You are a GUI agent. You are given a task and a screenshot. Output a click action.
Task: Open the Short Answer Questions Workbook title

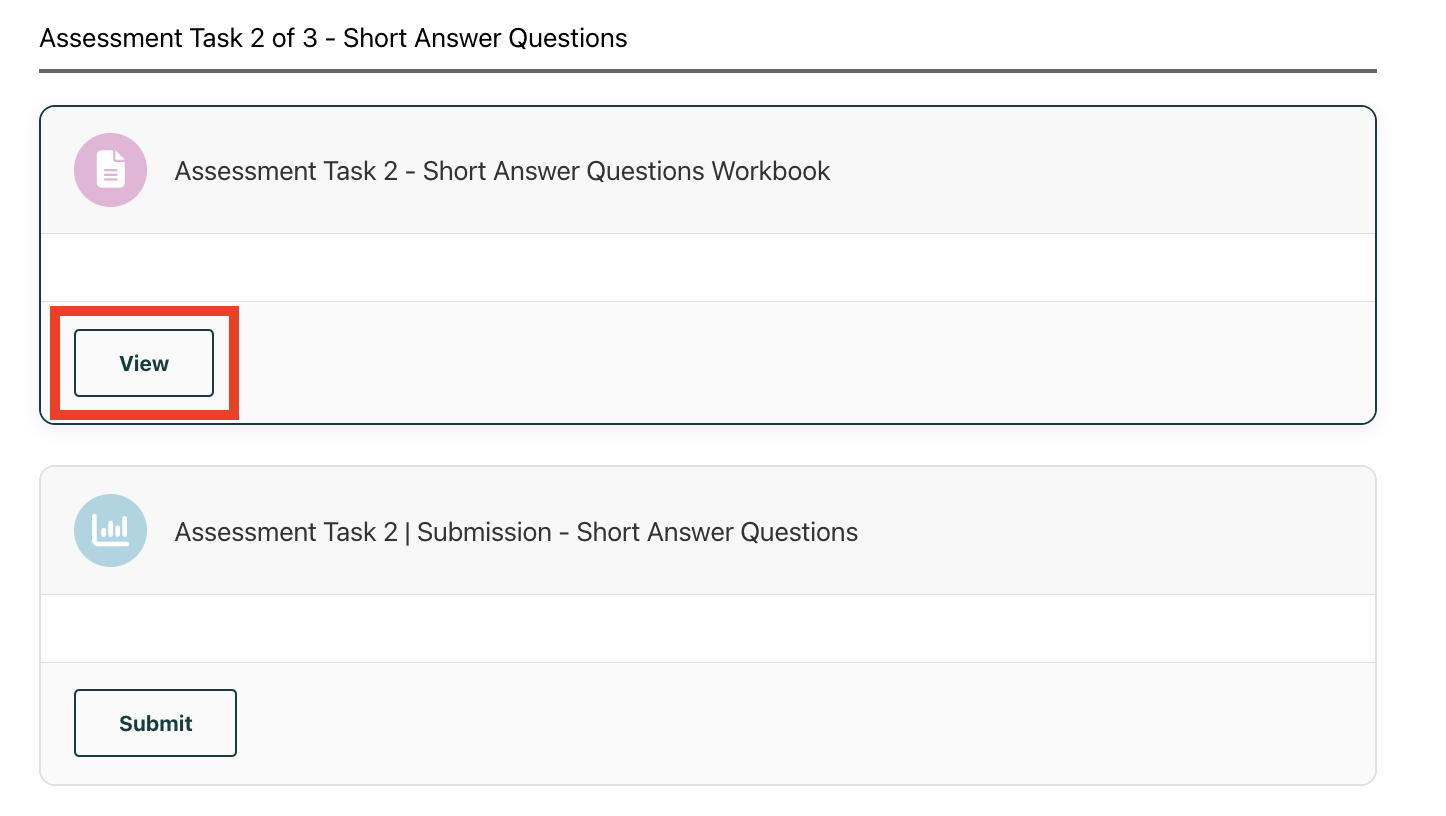502,171
